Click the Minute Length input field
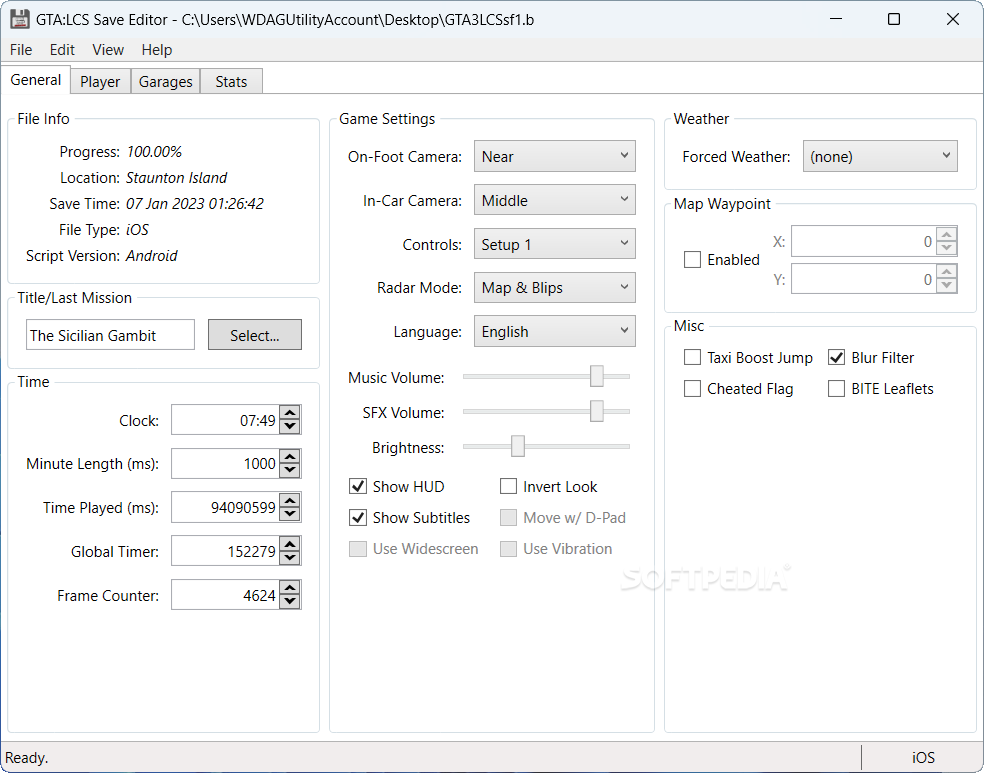 point(225,464)
